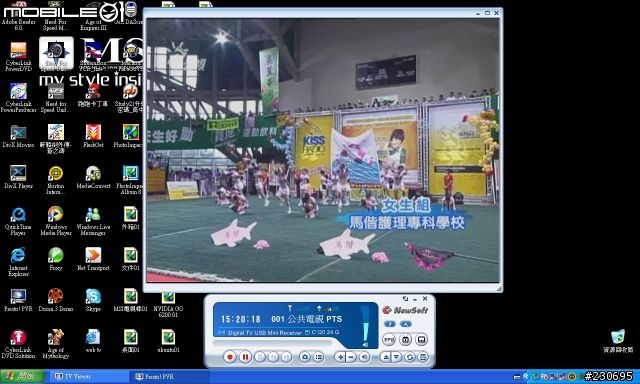This screenshot has width=640, height=384.
Task: Click the Rewind button in PVR panel
Action: click(x=273, y=357)
